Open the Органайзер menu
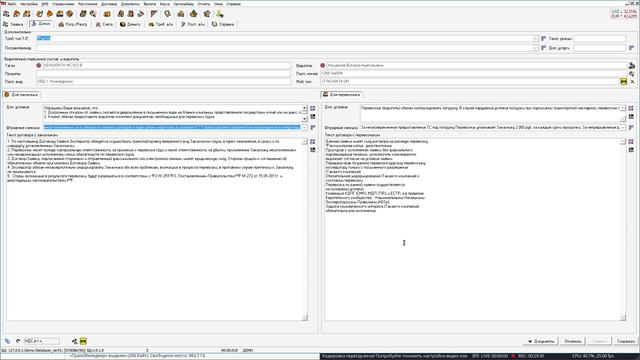The width and height of the screenshot is (640, 360). tap(183, 4)
